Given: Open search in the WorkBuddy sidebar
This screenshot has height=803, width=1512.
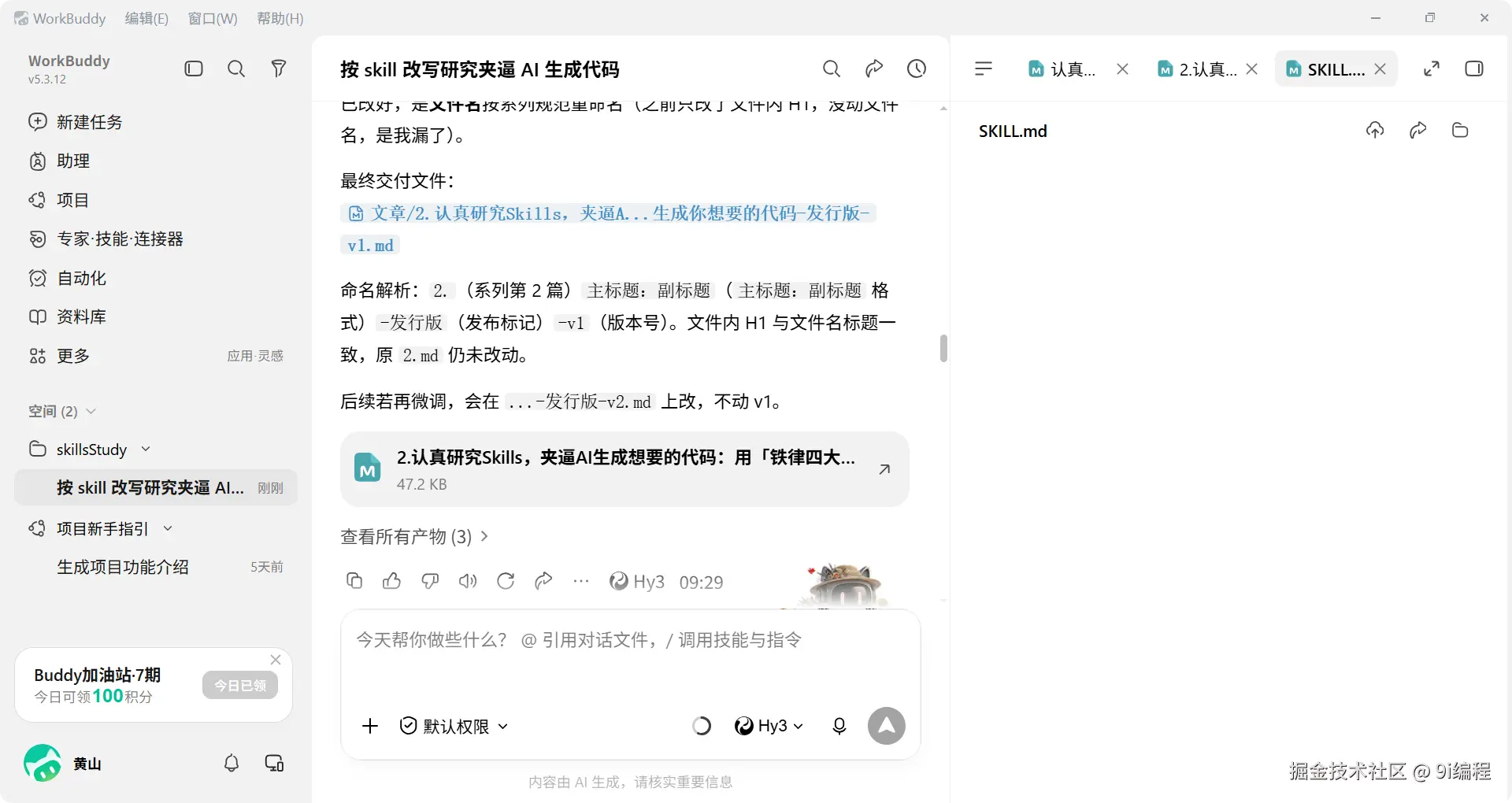Looking at the screenshot, I should tap(236, 69).
